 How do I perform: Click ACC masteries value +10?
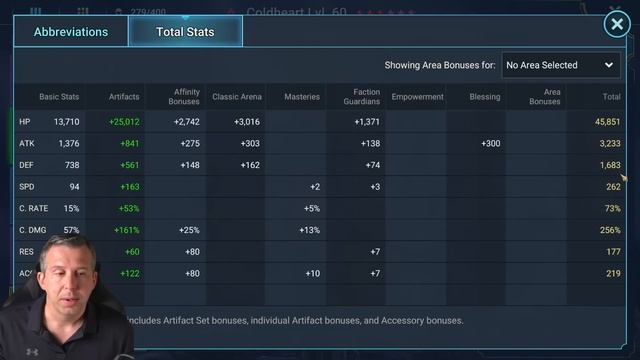(x=313, y=273)
